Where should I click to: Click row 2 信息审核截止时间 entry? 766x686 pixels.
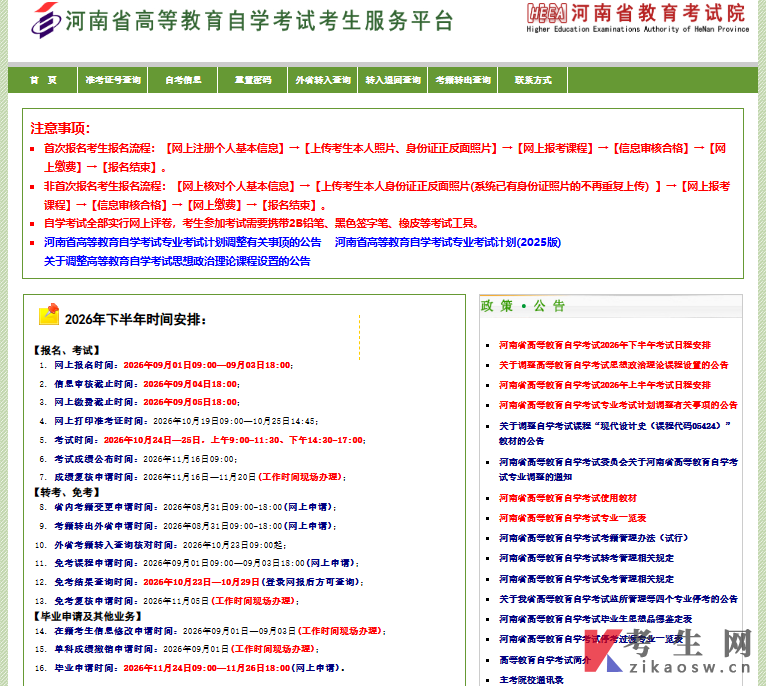[139, 385]
